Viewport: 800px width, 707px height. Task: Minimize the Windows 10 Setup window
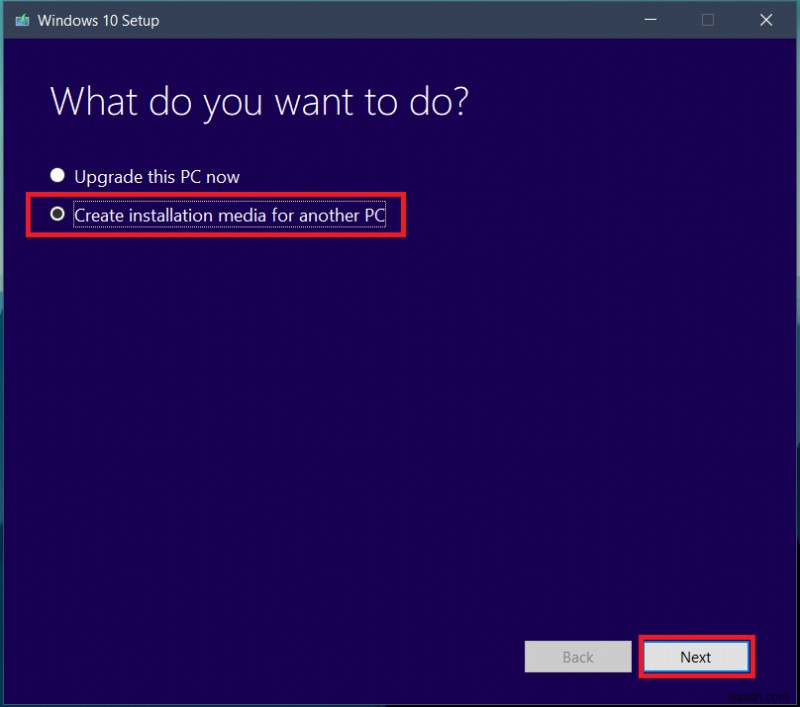650,20
